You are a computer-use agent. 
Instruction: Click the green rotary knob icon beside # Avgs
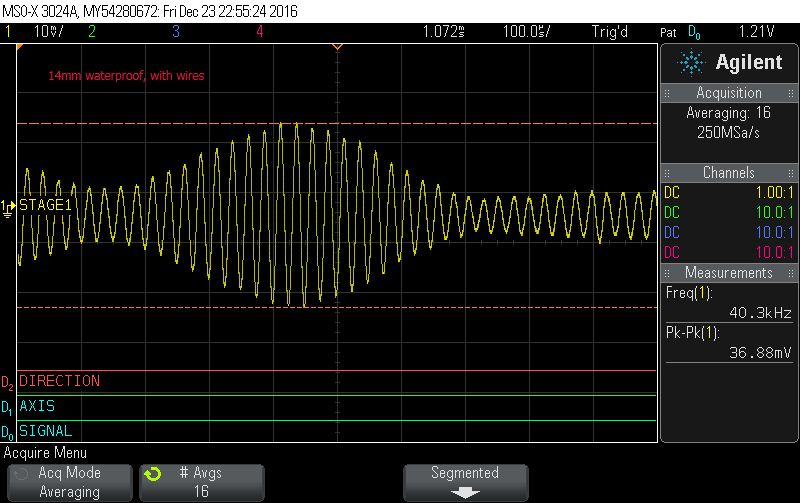(152, 474)
